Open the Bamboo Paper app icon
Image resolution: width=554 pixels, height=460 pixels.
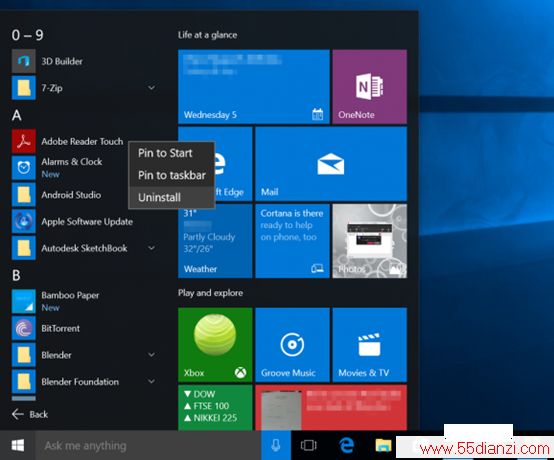tap(24, 301)
